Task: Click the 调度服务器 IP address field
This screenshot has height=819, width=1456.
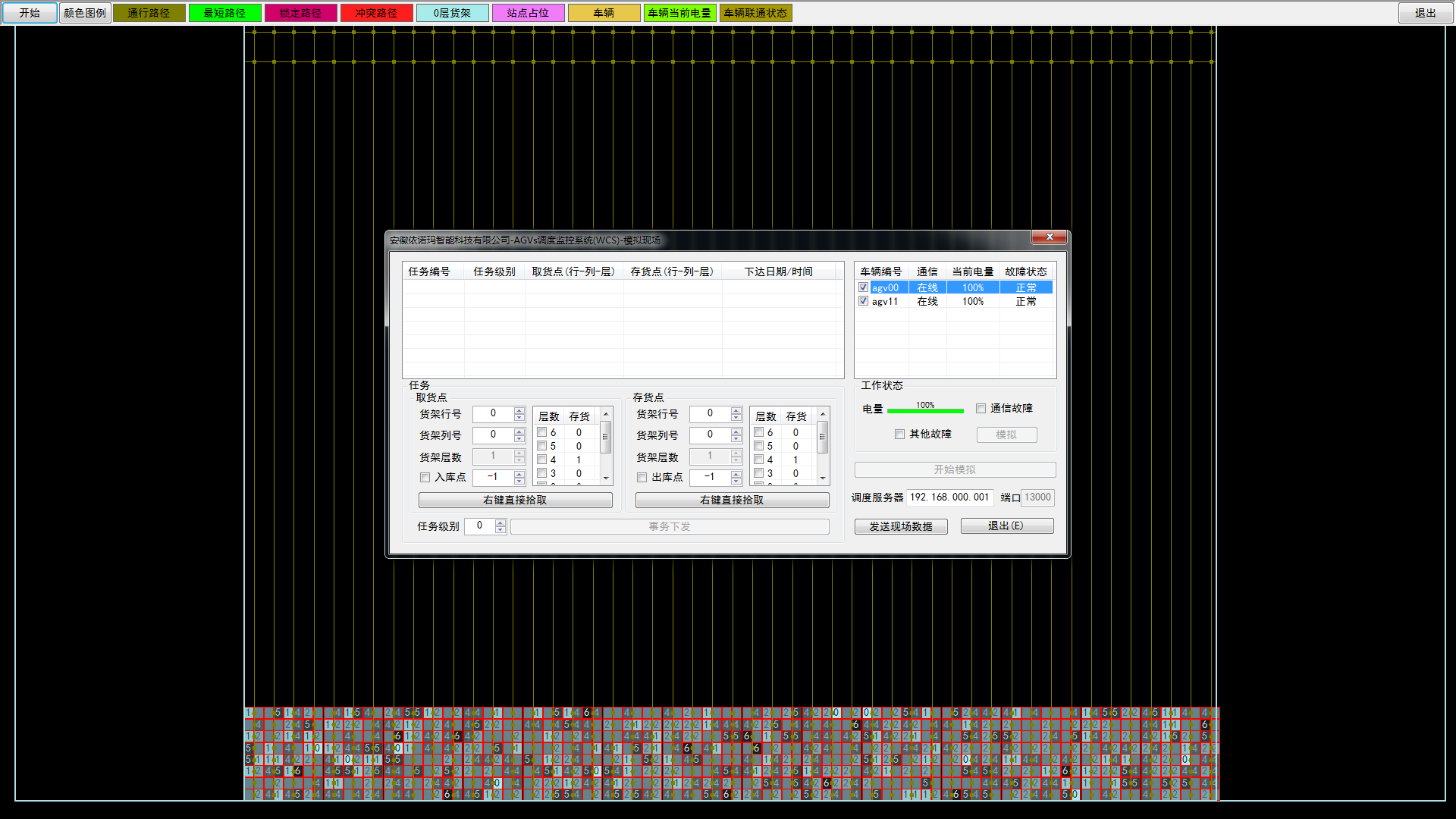Action: pyautogui.click(x=949, y=497)
